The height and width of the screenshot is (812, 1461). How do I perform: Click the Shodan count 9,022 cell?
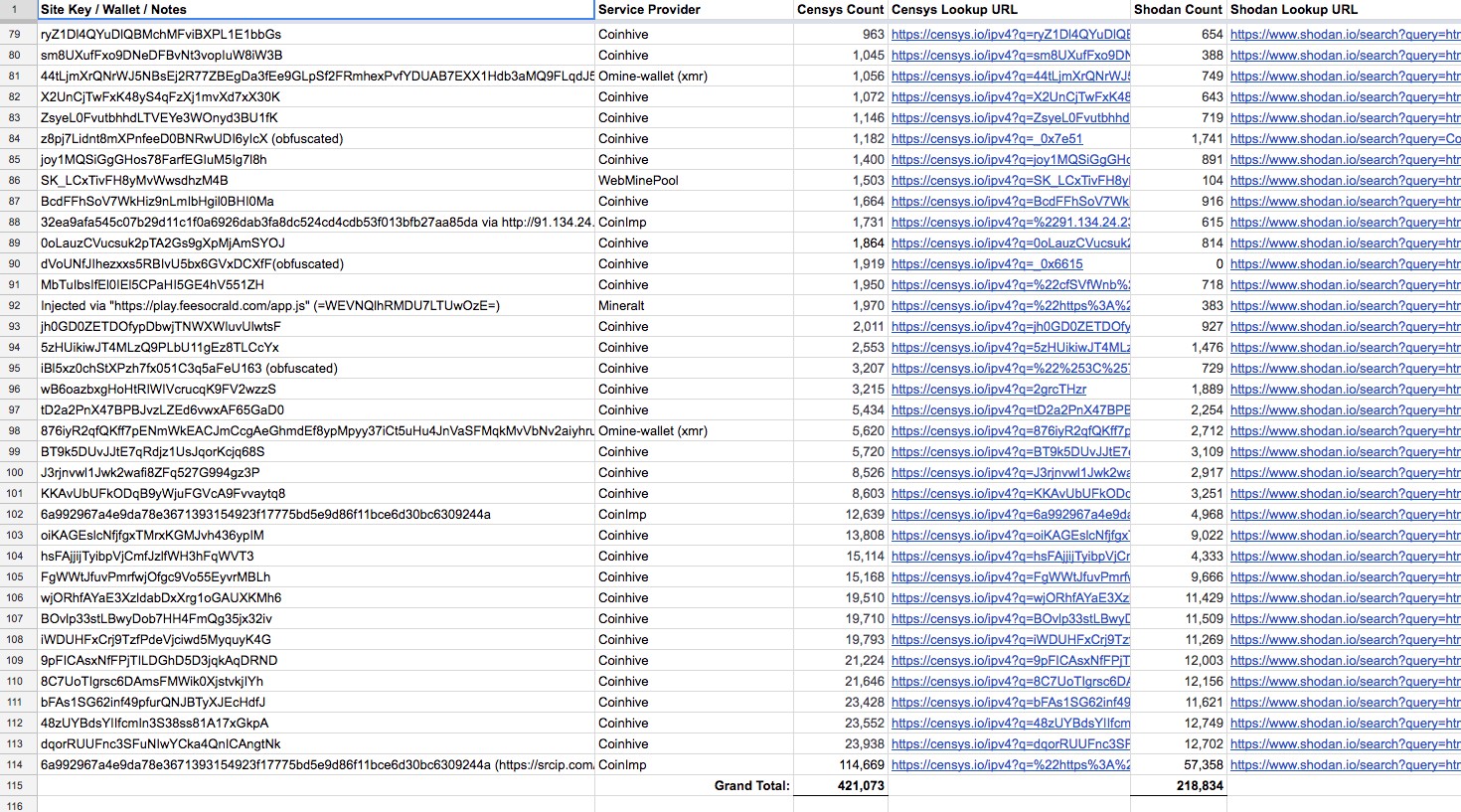(1178, 535)
